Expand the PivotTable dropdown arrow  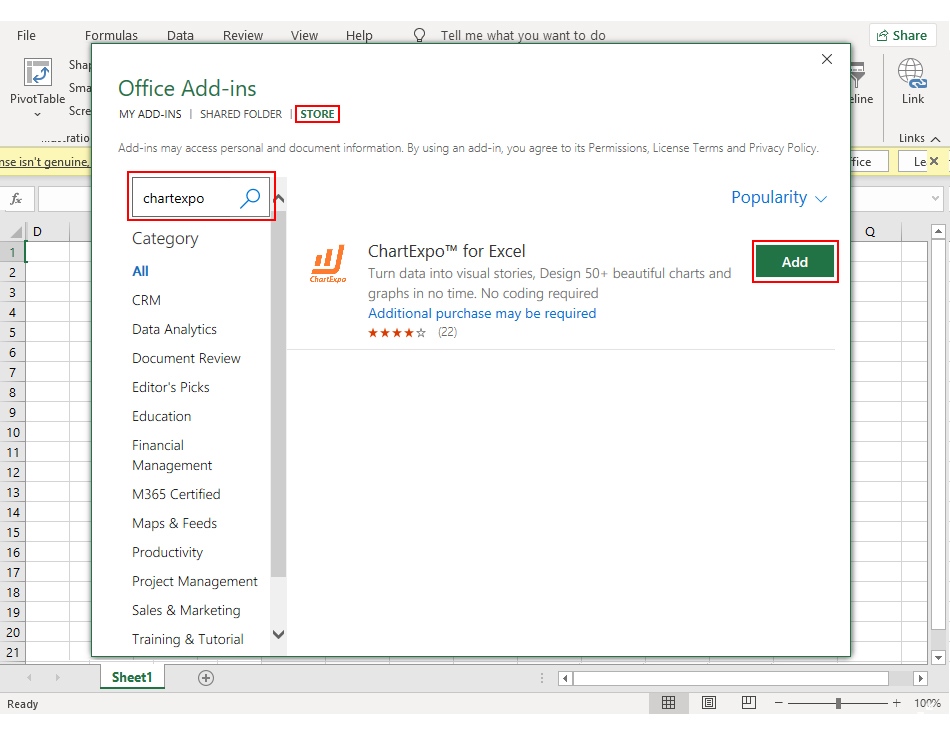click(x=38, y=115)
